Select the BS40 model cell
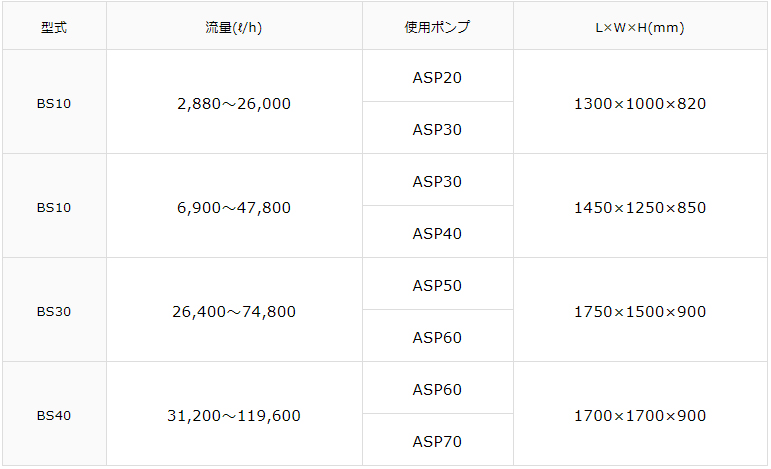 pyautogui.click(x=54, y=416)
